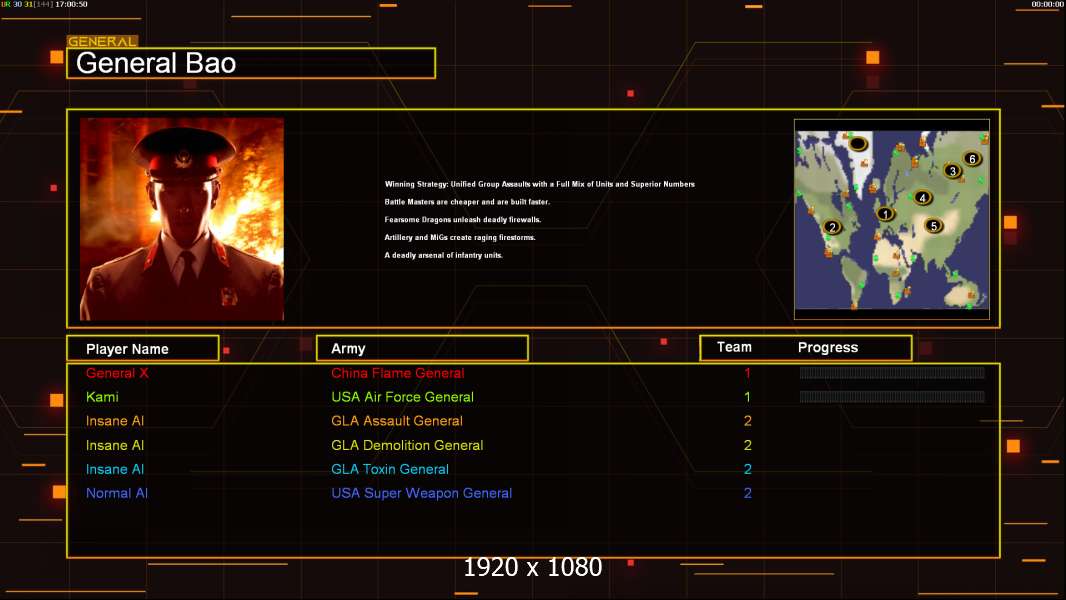
Task: Click 'Battle Masters are cheaper' line
Action: pos(467,202)
